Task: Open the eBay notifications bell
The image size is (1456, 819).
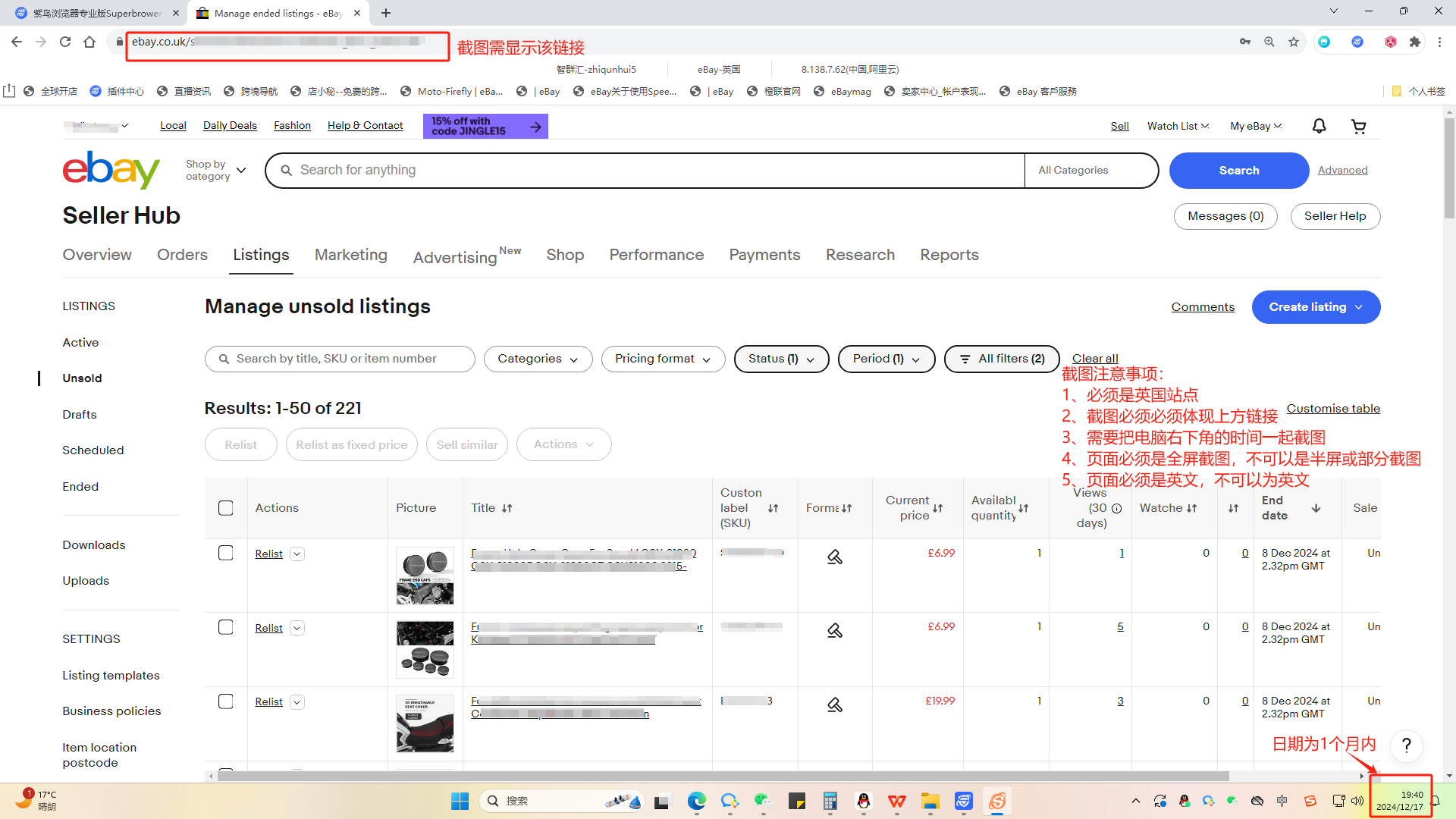Action: tap(1319, 126)
